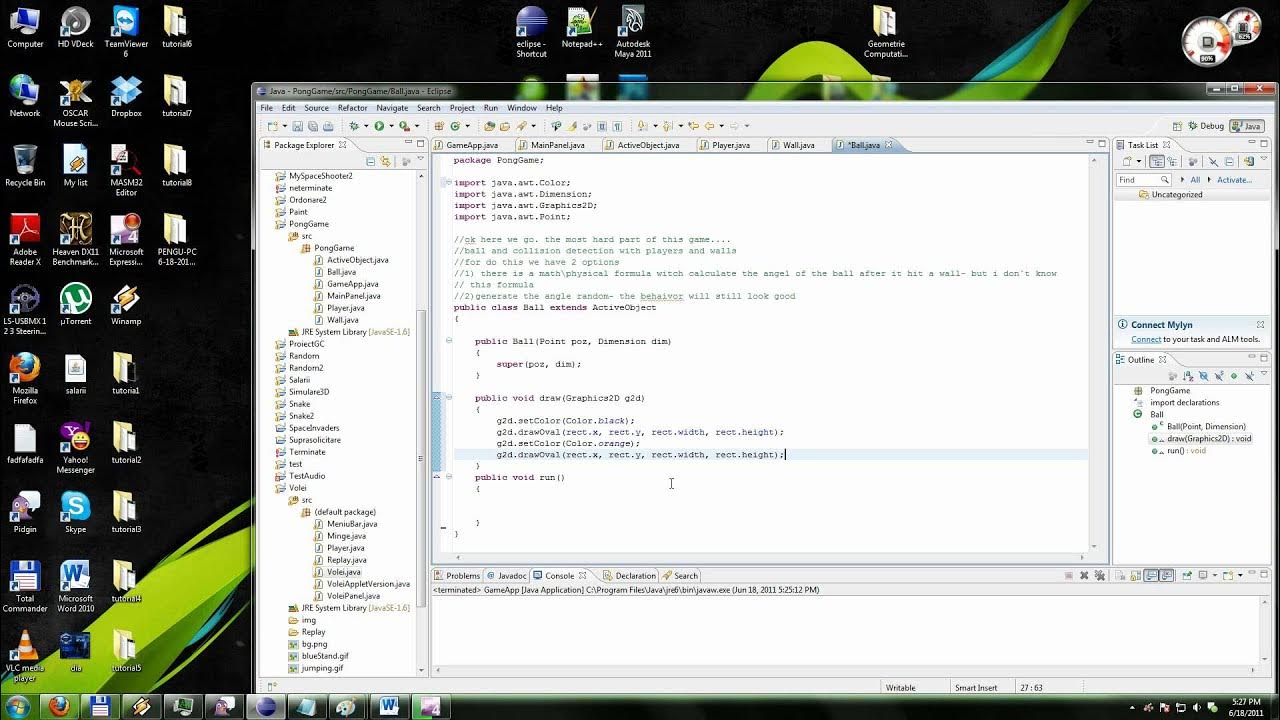Click the Activate... link in Task List

[1234, 180]
